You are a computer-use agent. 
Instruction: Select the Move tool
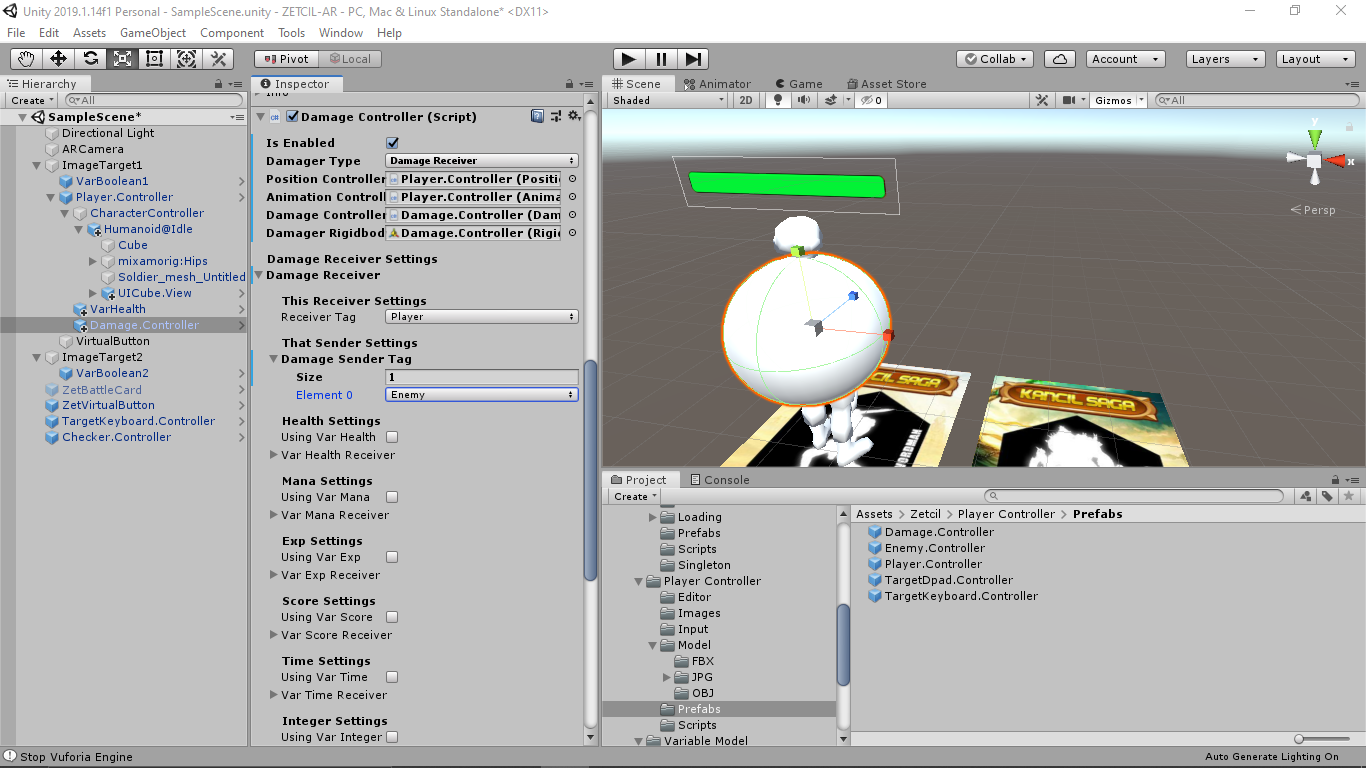(x=57, y=59)
